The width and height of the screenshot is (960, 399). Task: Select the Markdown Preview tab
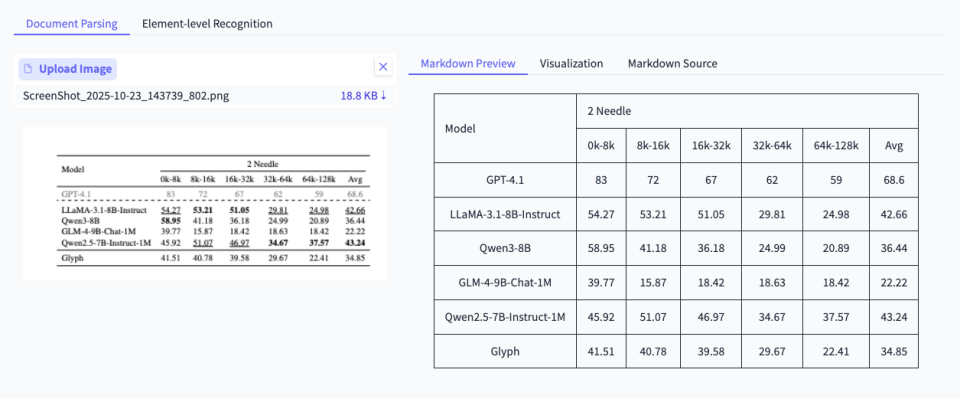tap(468, 64)
